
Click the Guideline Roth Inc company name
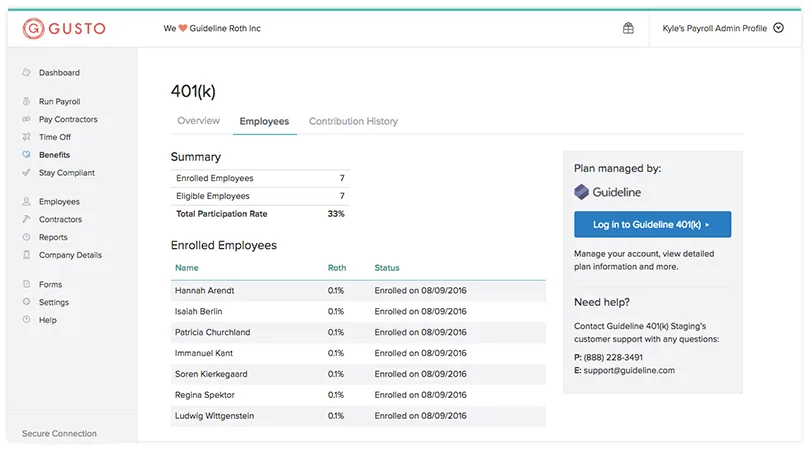pyautogui.click(x=225, y=28)
